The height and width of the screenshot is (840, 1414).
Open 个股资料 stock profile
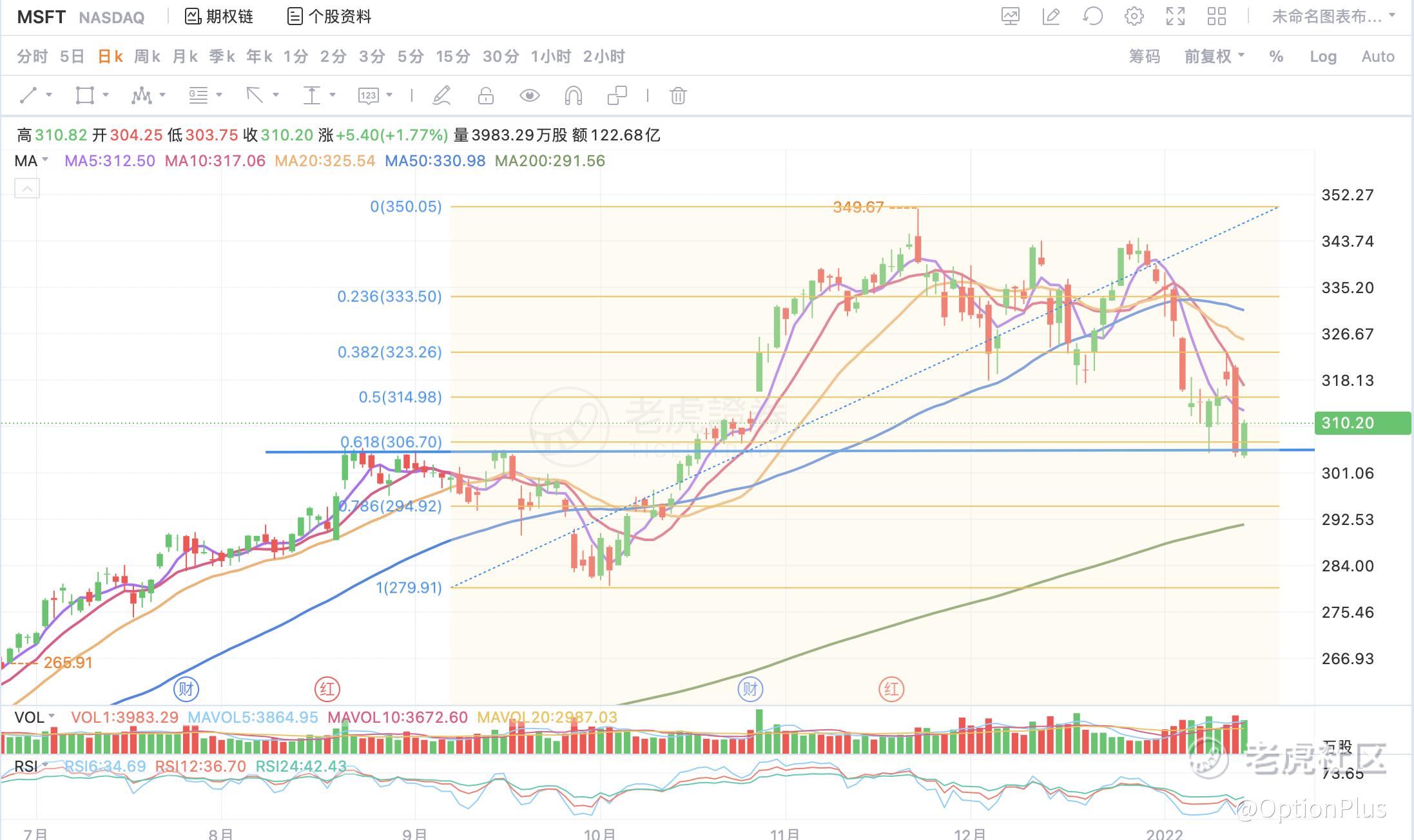329,16
